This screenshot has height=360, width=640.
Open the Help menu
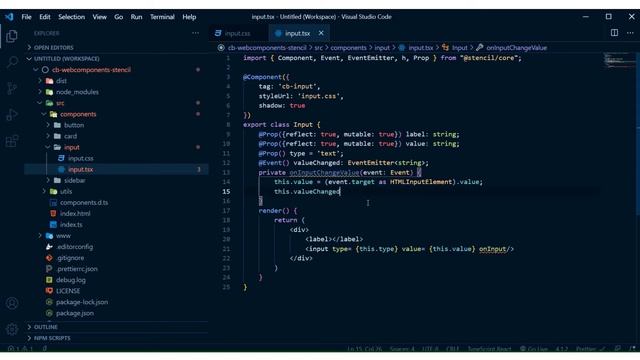click(x=189, y=17)
